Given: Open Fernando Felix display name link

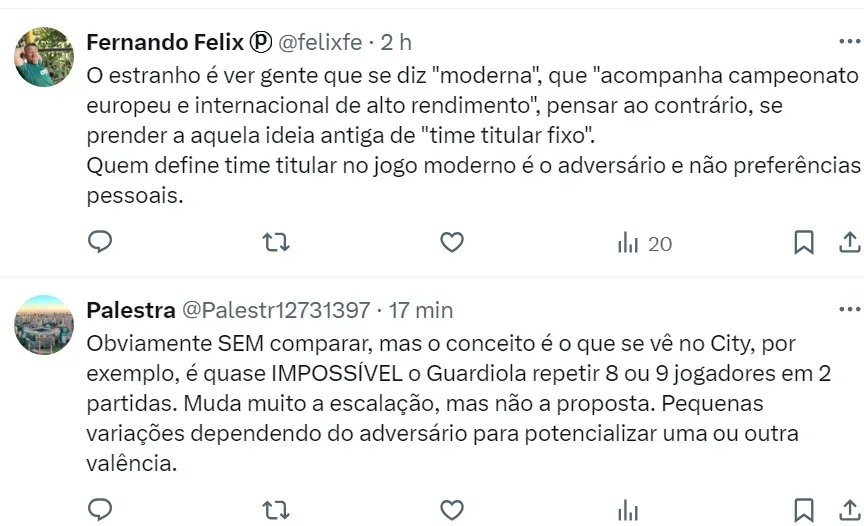Looking at the screenshot, I should click(165, 42).
